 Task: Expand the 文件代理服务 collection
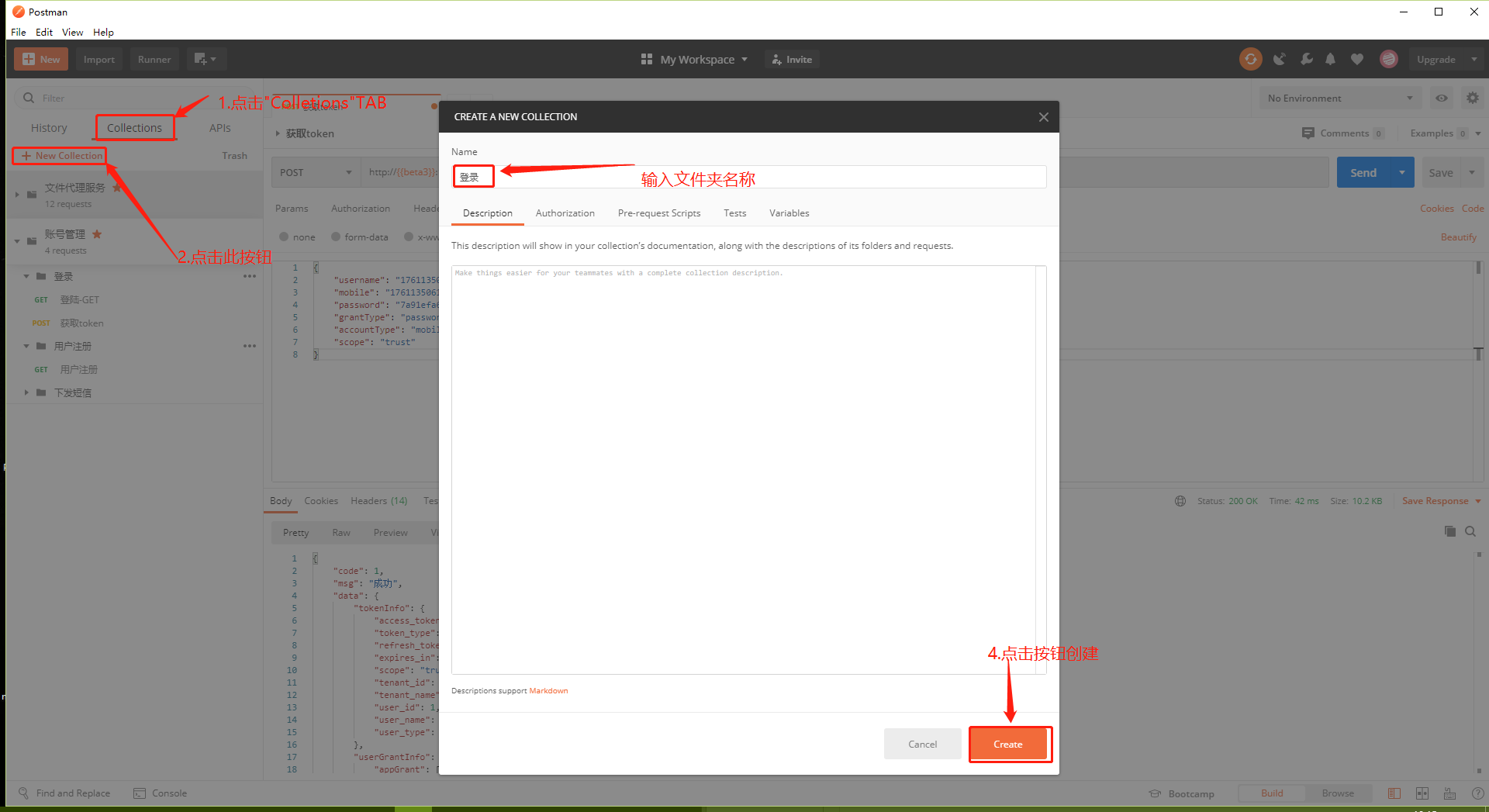click(17, 194)
